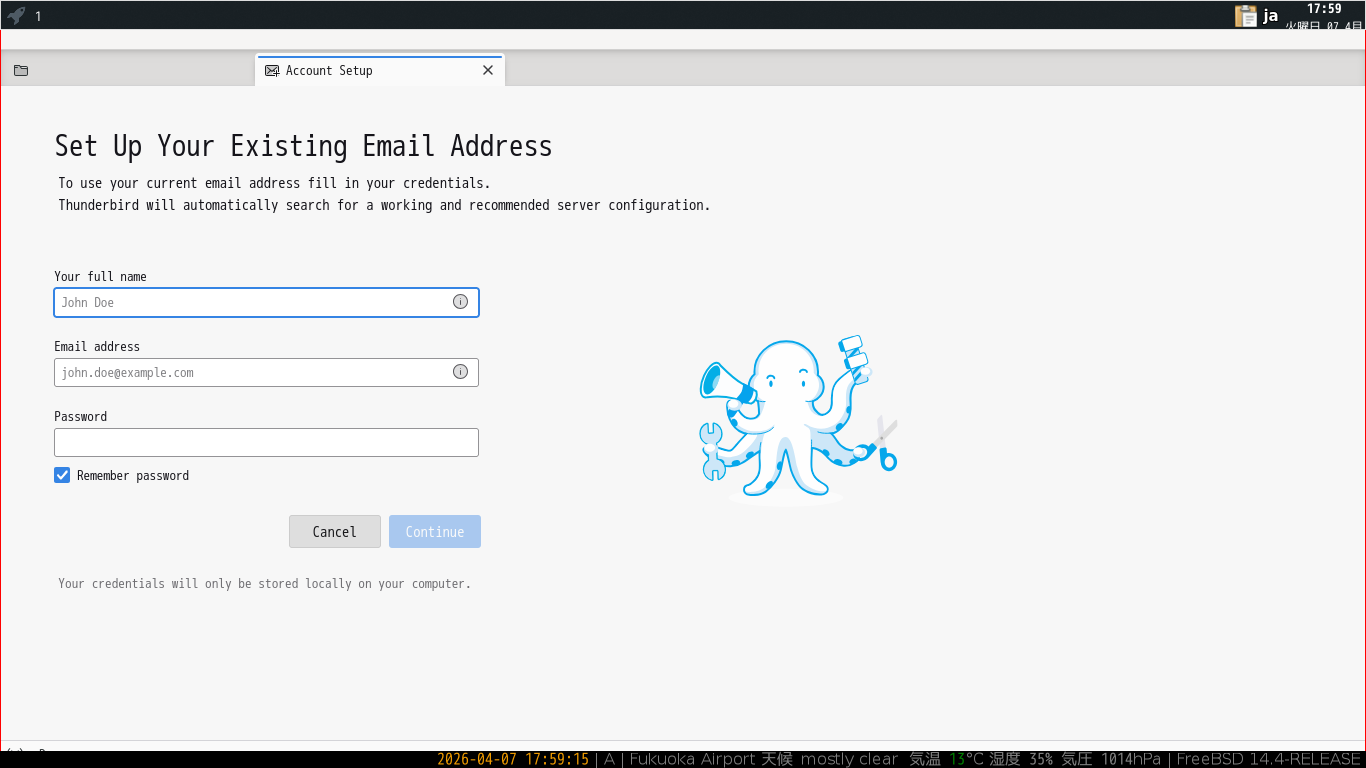Click the info icon in the email address field
The image size is (1366, 768).
coord(460,372)
